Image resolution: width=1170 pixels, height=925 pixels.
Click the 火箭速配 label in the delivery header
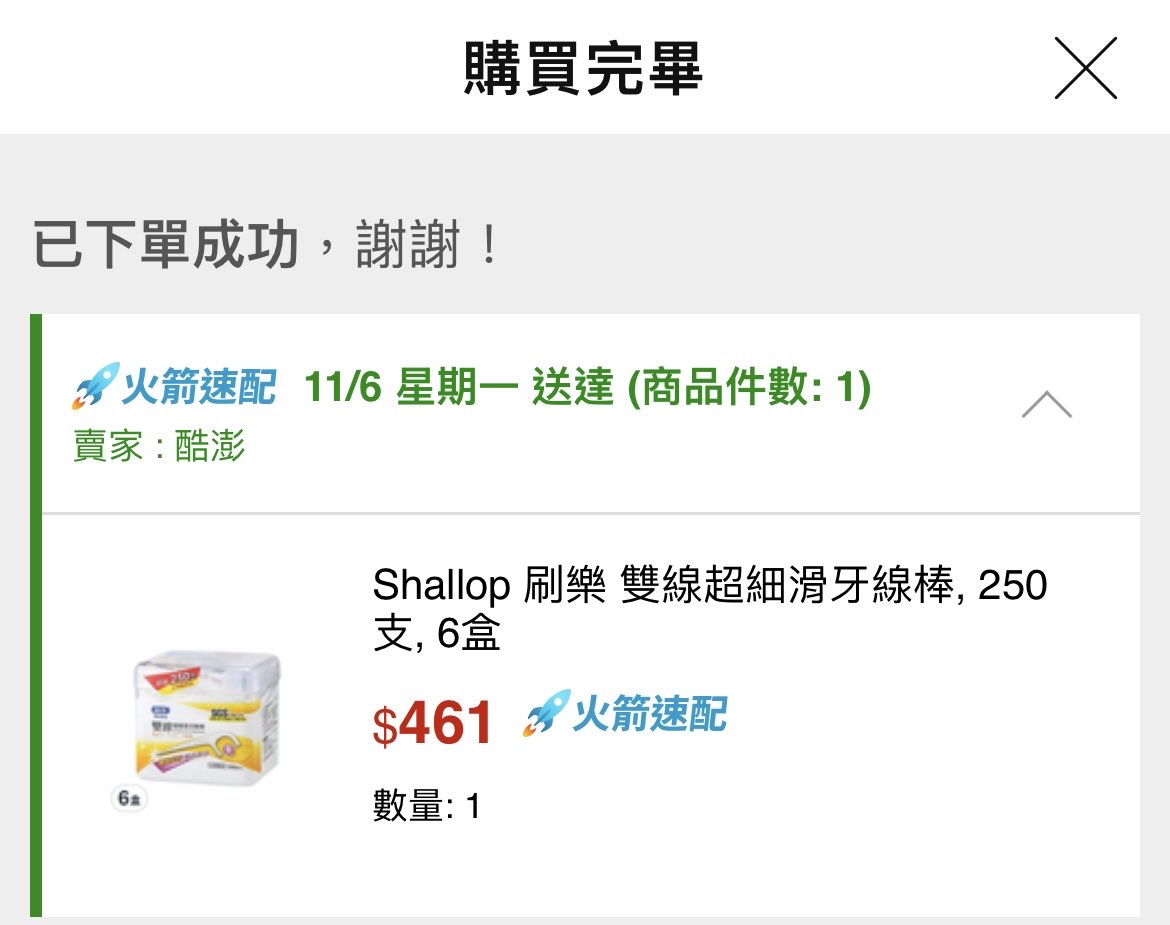point(198,388)
